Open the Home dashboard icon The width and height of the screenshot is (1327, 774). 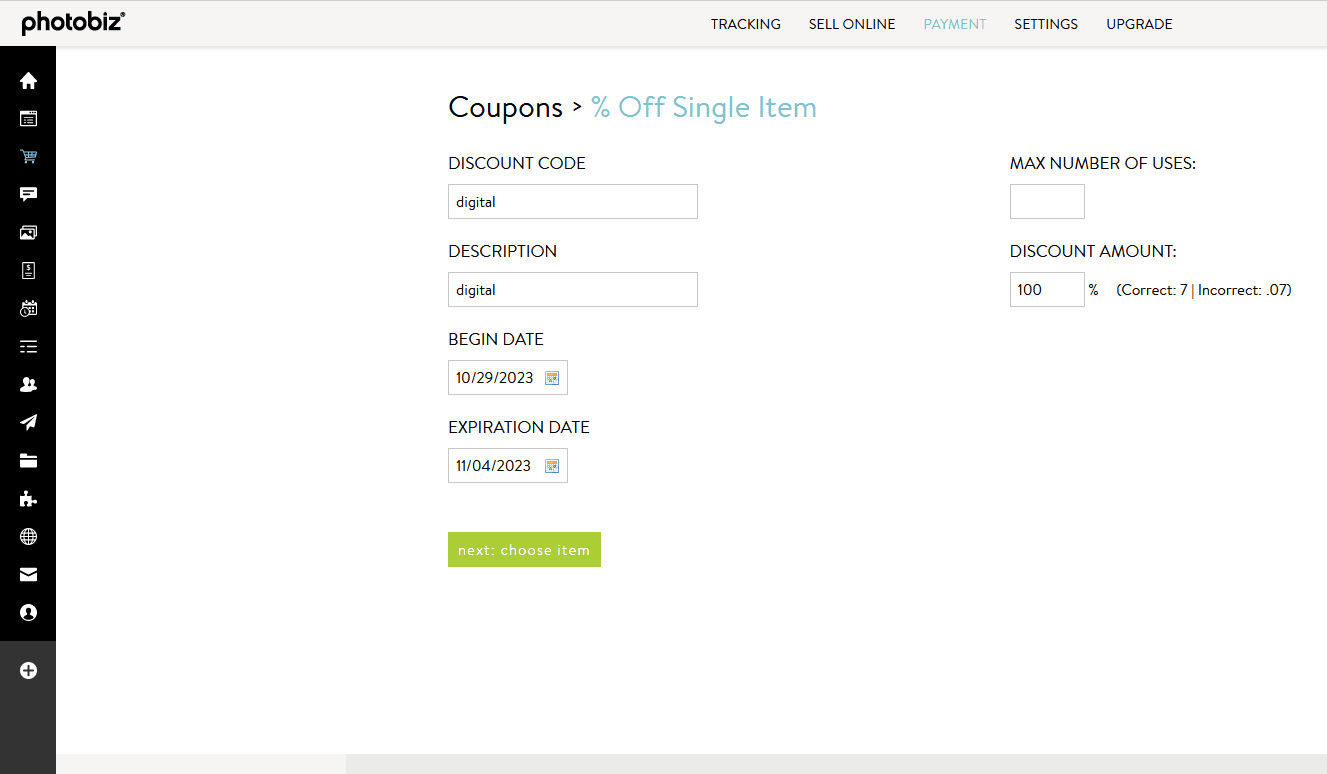[28, 80]
